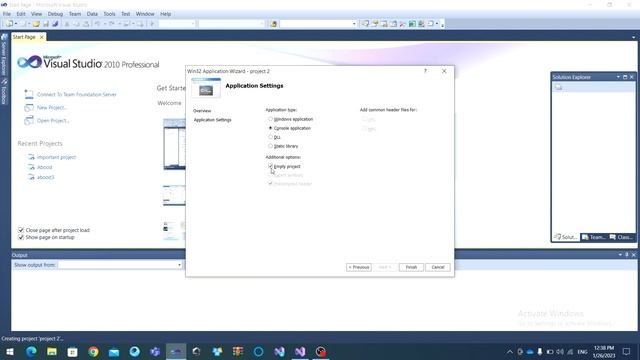Click the New Project icon on Start Page
The height and width of the screenshot is (360, 640).
pos(29,107)
